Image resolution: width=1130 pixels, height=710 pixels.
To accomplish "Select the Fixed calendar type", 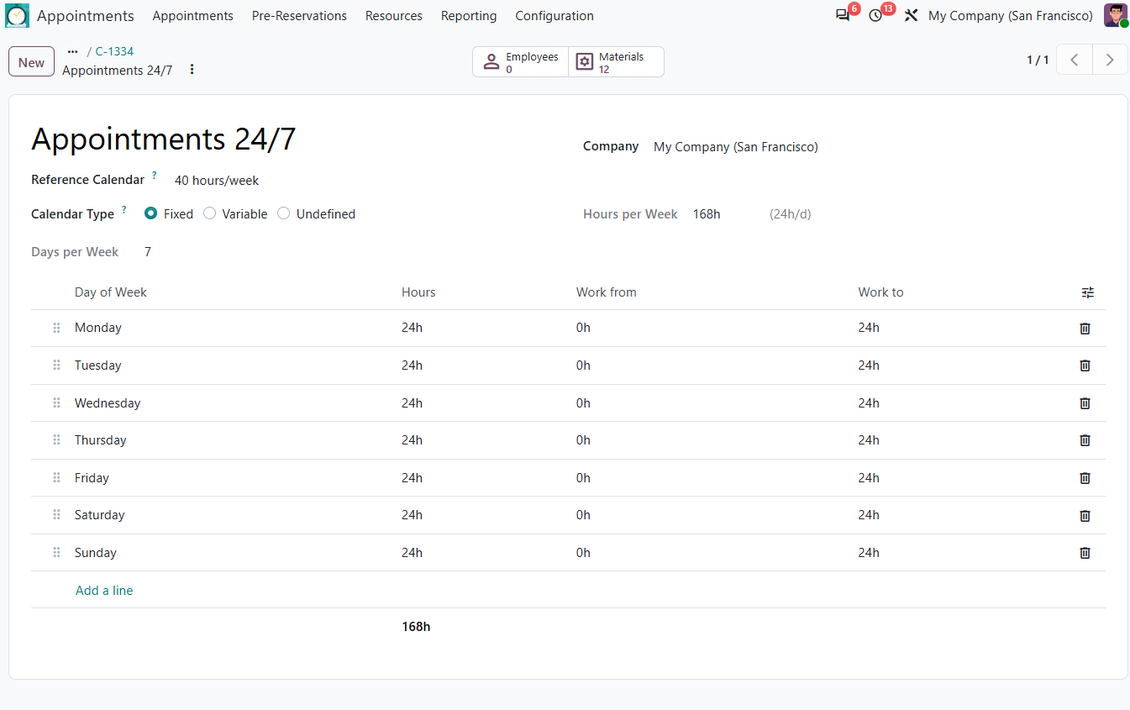I will coord(151,213).
